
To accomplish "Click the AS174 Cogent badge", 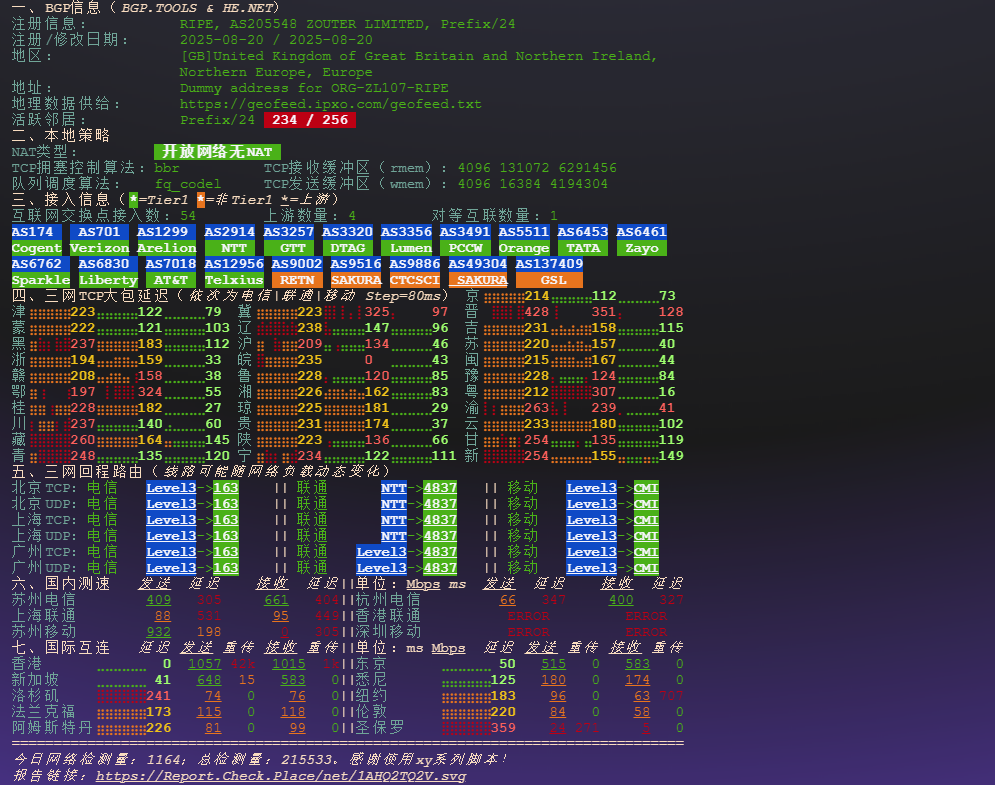I will click(37, 240).
